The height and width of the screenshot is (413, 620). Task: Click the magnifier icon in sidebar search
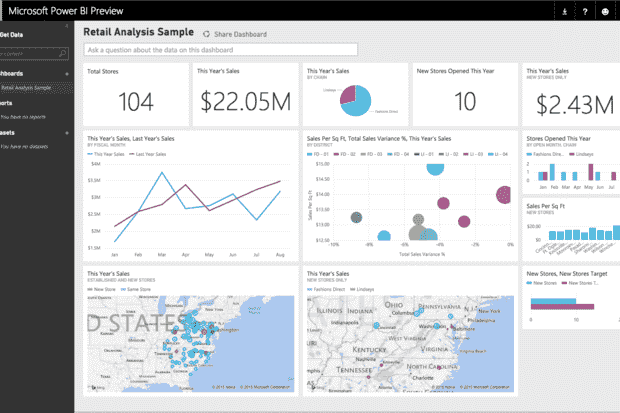(62, 53)
